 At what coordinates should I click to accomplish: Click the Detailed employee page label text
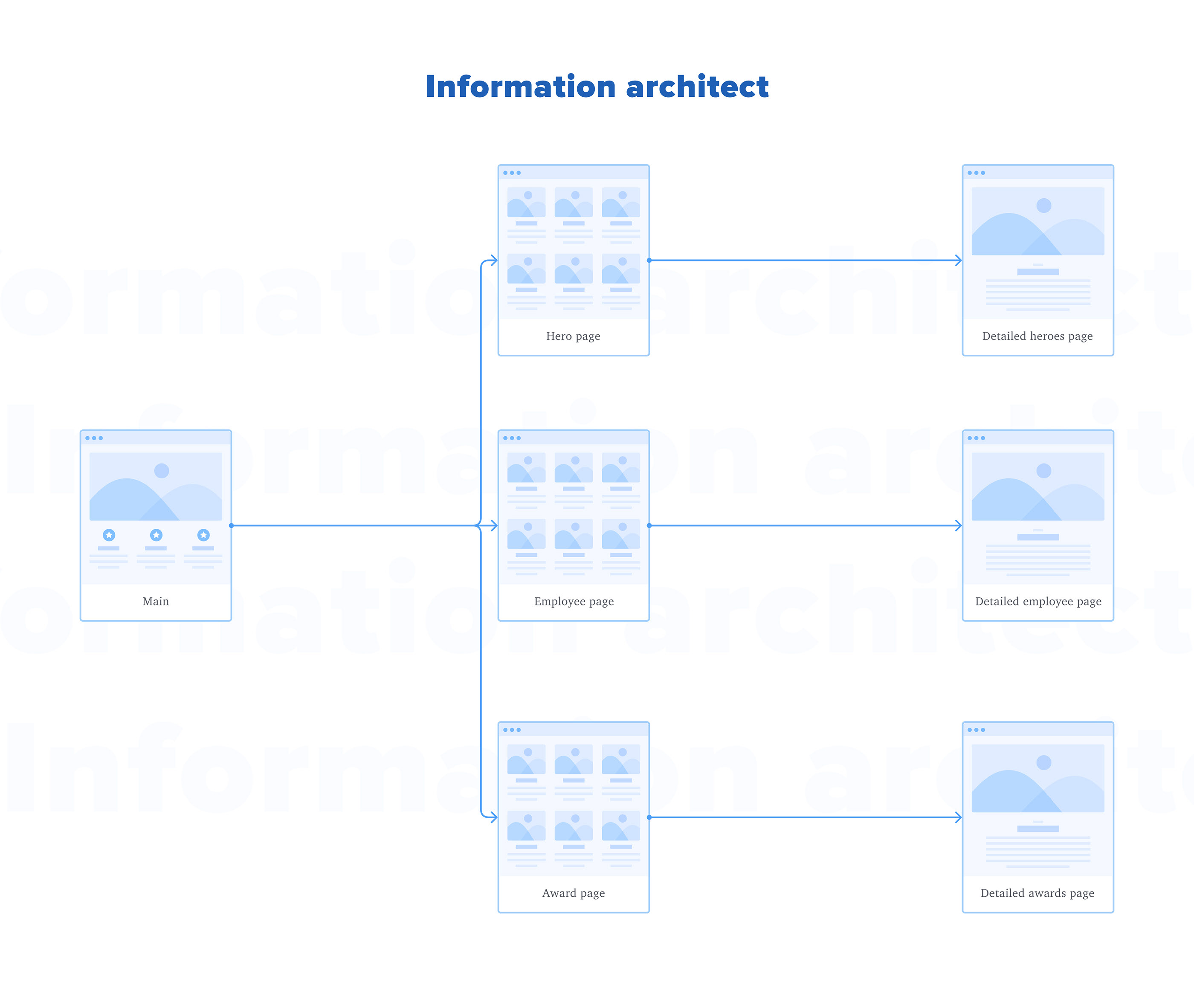1038,601
